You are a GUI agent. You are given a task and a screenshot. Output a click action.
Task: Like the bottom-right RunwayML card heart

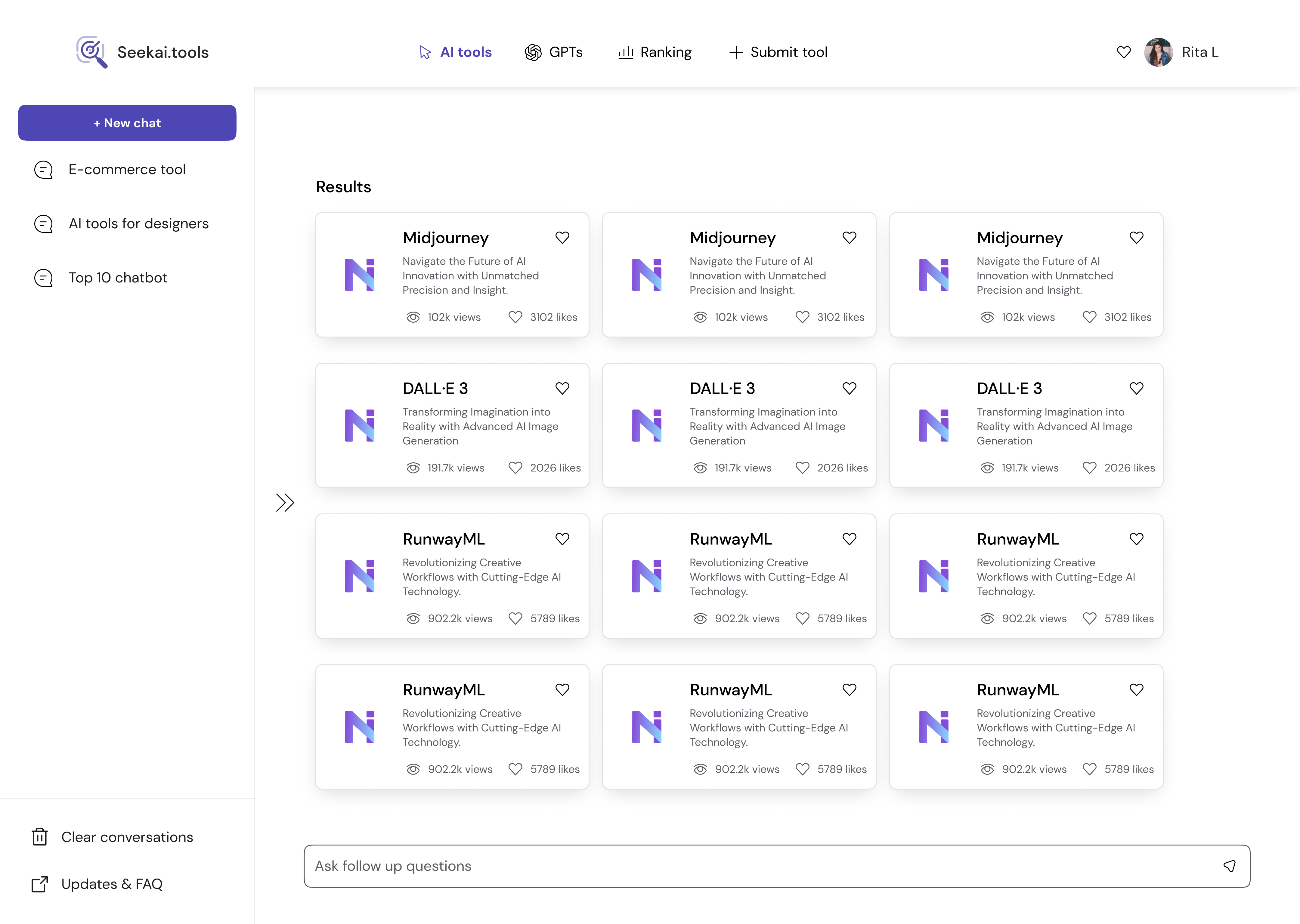pos(1136,690)
